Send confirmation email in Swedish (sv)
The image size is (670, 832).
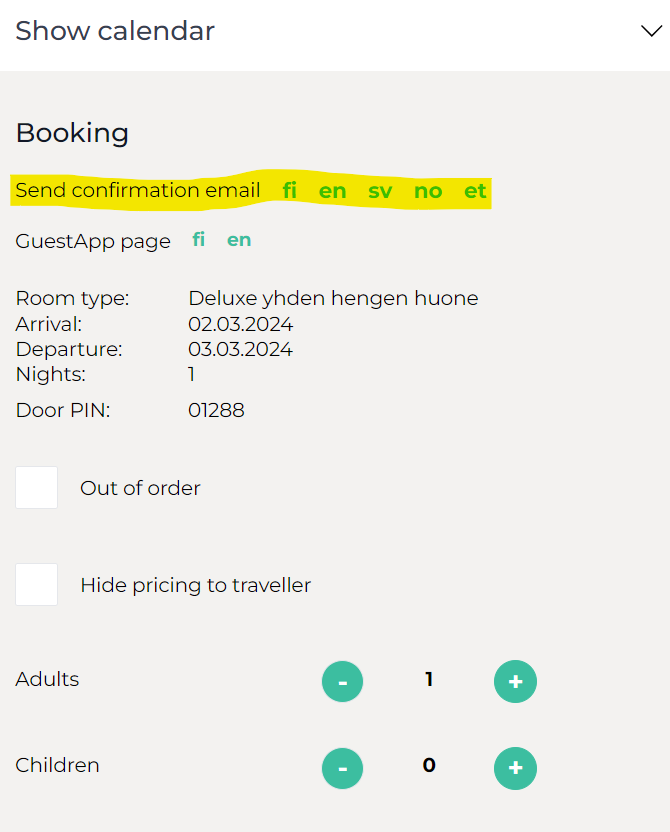(x=380, y=191)
